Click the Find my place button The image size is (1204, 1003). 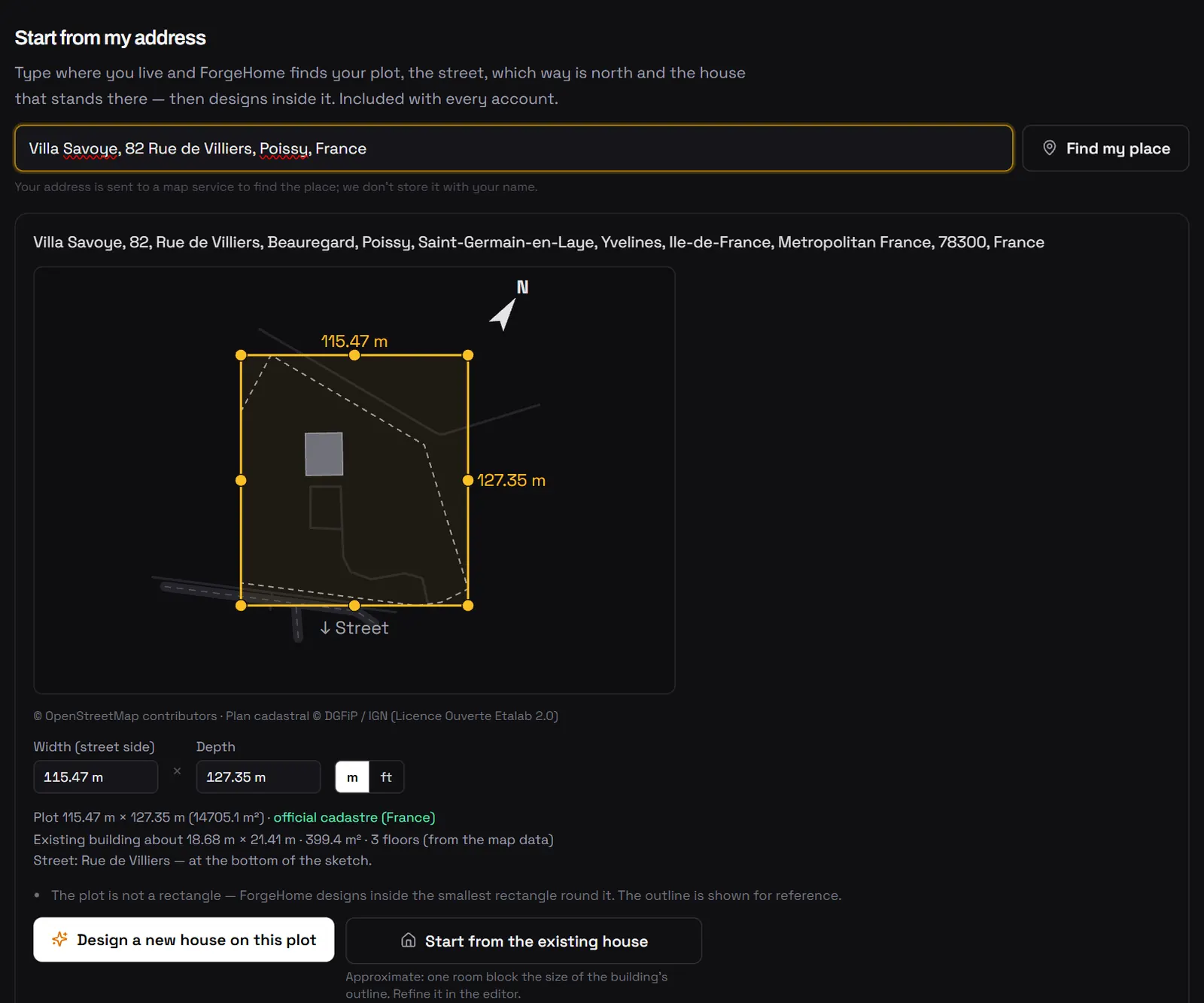1105,148
